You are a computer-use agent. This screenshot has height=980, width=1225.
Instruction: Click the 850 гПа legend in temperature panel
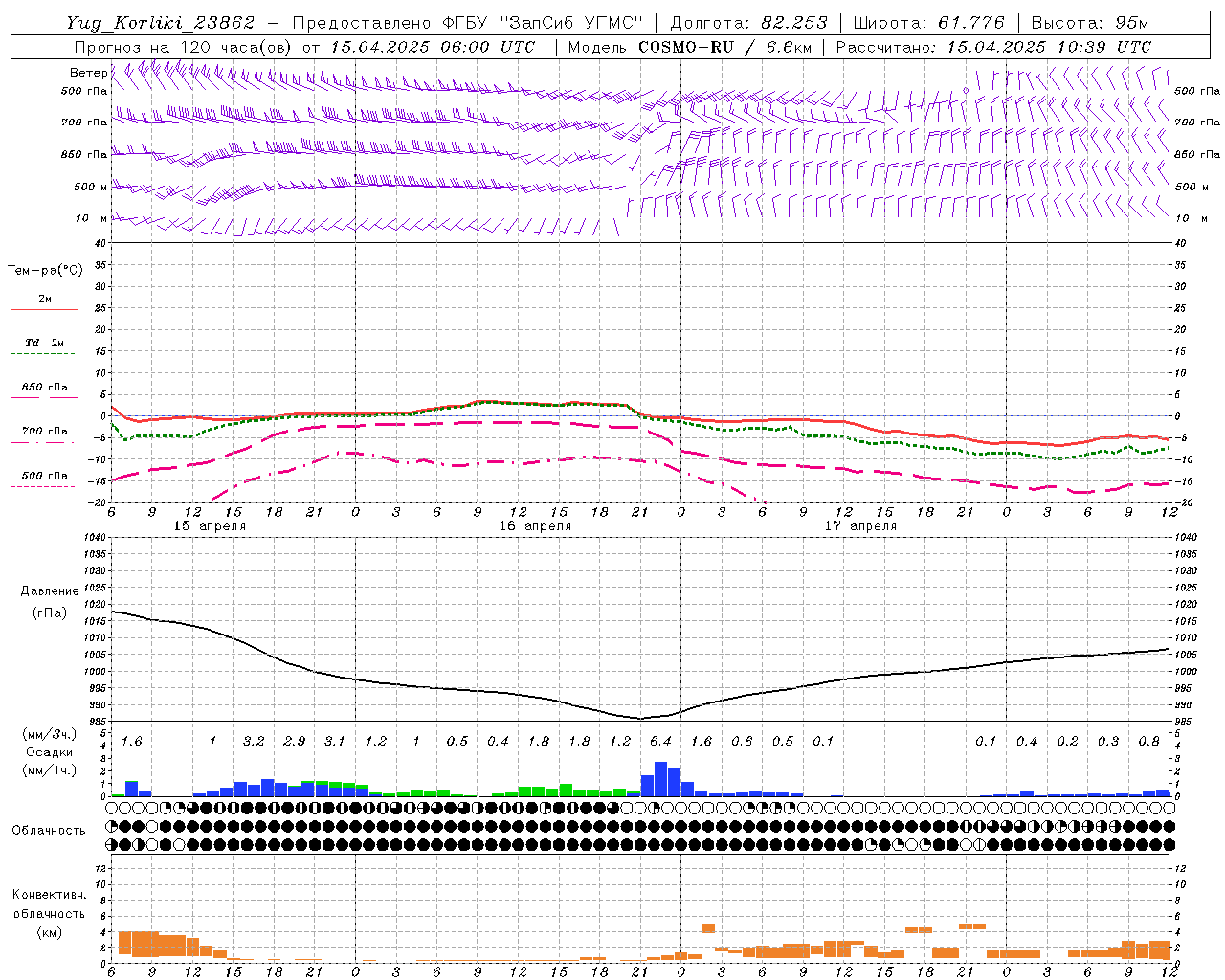pyautogui.click(x=45, y=388)
